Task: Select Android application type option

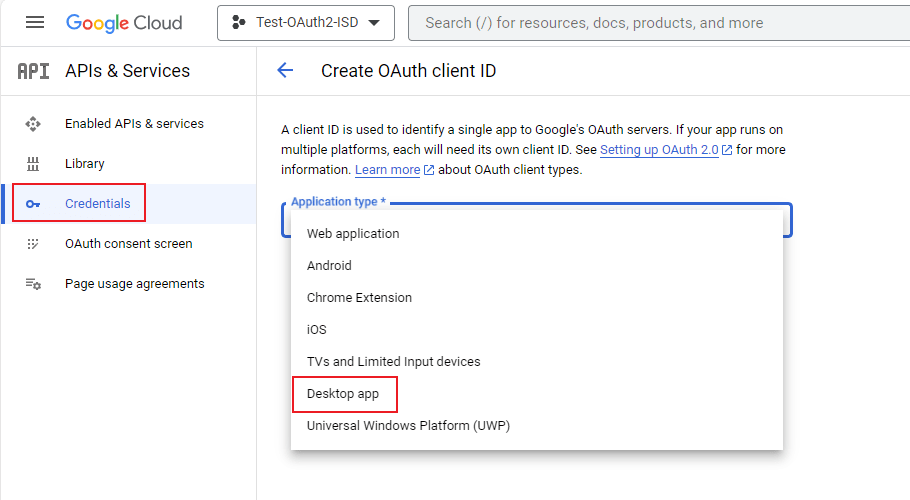Action: coord(329,266)
